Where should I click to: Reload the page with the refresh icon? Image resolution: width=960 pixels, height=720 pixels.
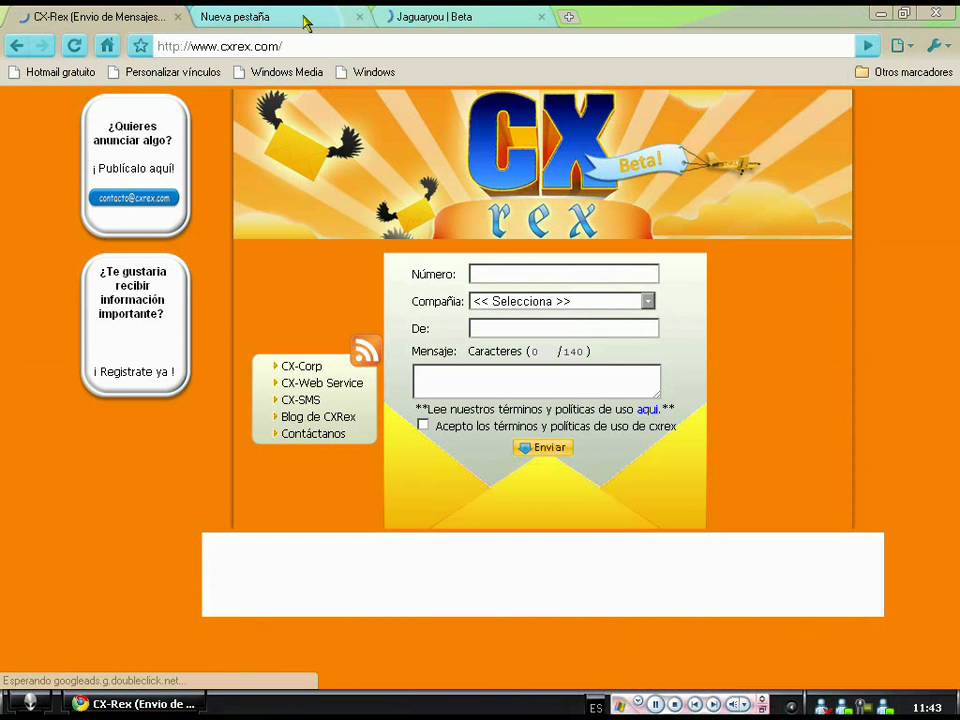coord(74,45)
